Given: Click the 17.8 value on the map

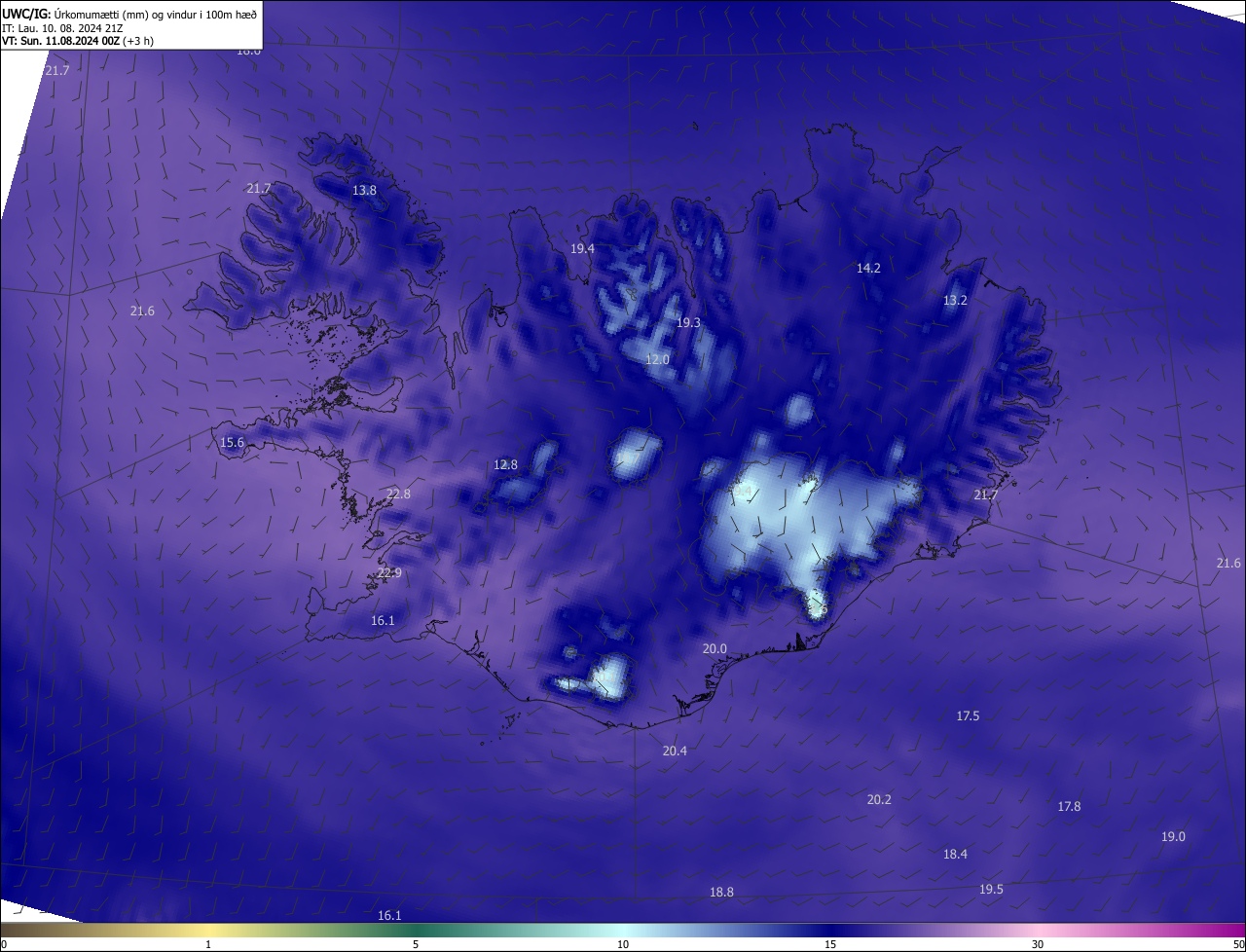Looking at the screenshot, I should tap(1069, 806).
